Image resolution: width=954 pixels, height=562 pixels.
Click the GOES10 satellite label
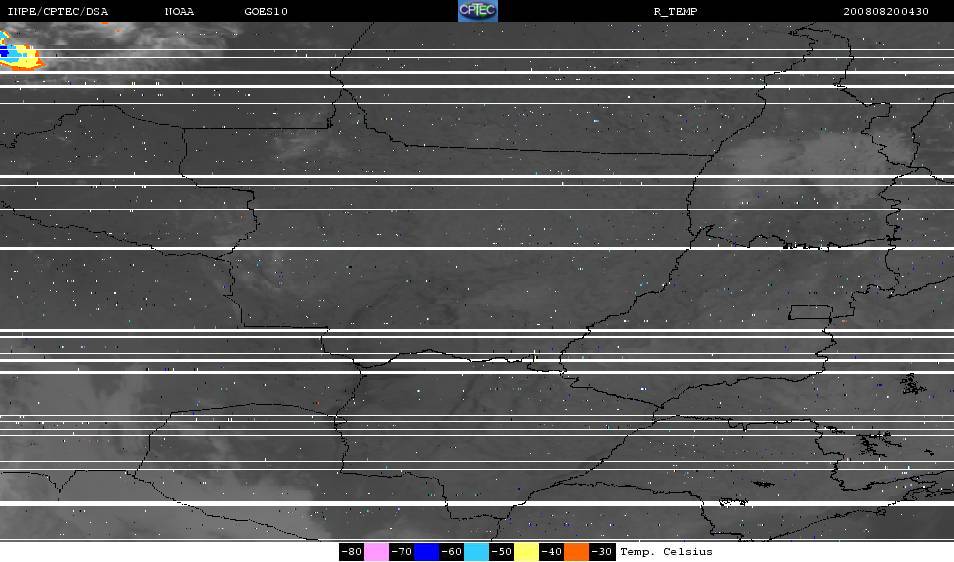[266, 11]
